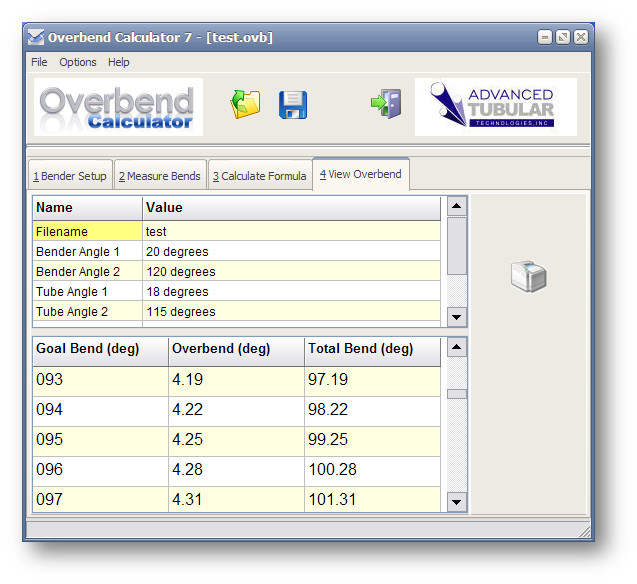Click the scrollbar thumb of the Name/Value table
Viewport: 637px width, 584px height.
(x=457, y=246)
